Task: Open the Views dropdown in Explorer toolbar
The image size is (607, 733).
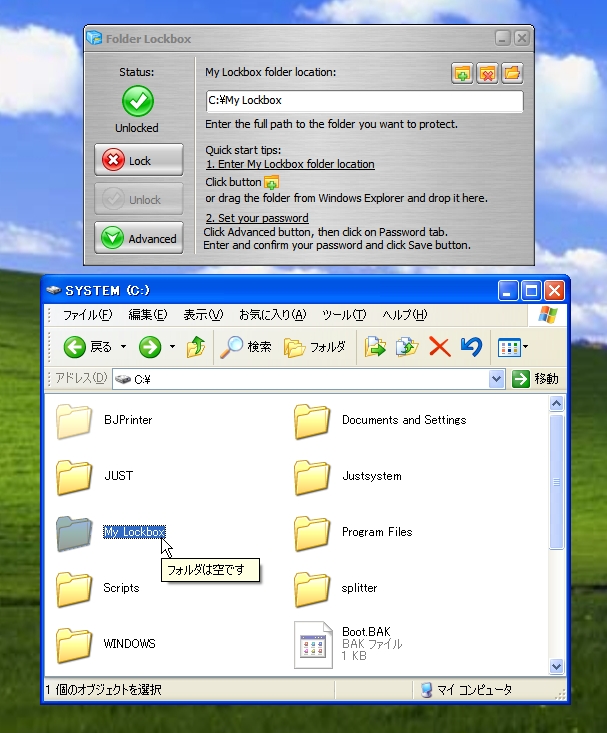Action: pos(513,347)
